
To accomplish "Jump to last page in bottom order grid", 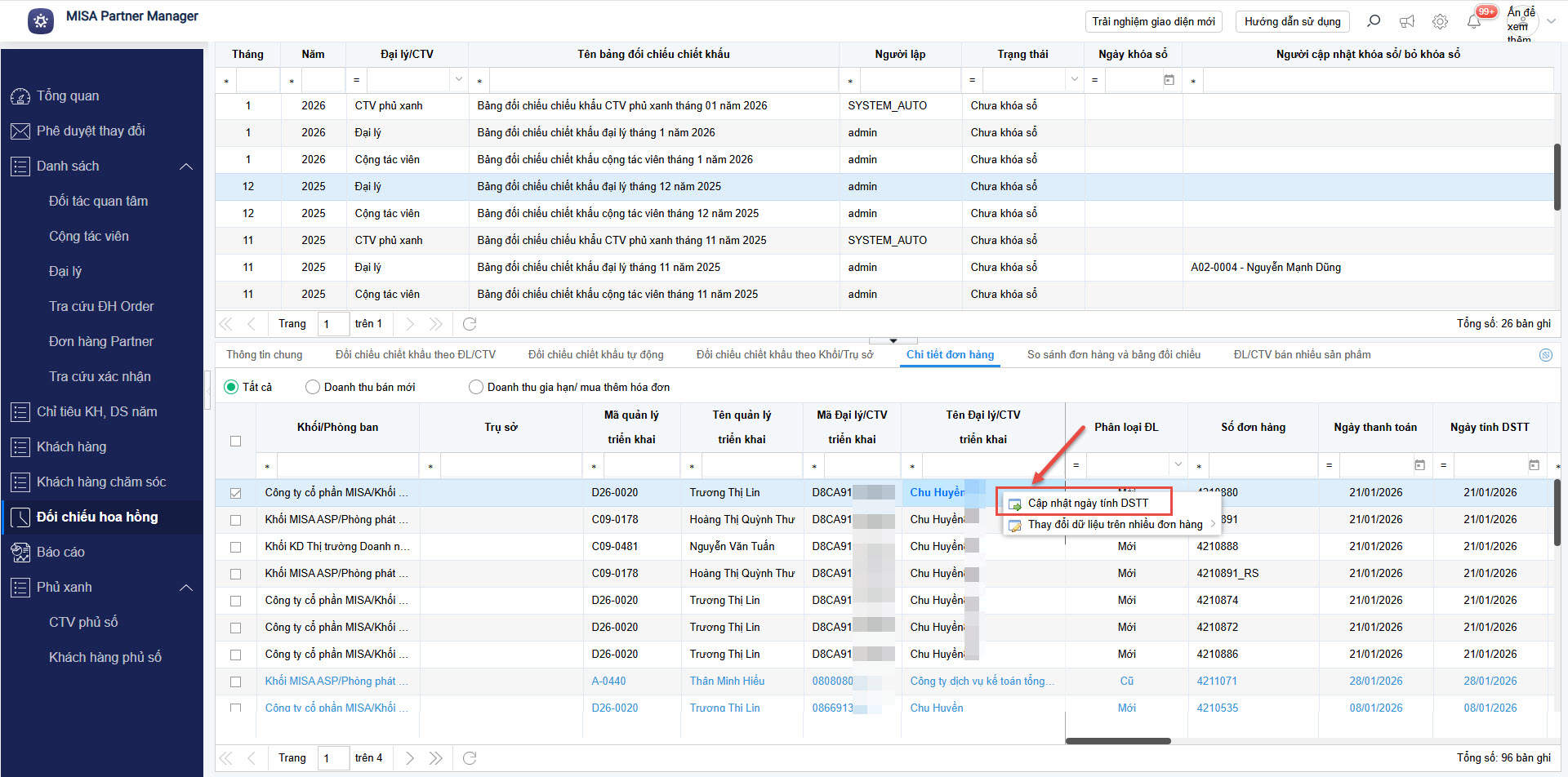I will (436, 758).
